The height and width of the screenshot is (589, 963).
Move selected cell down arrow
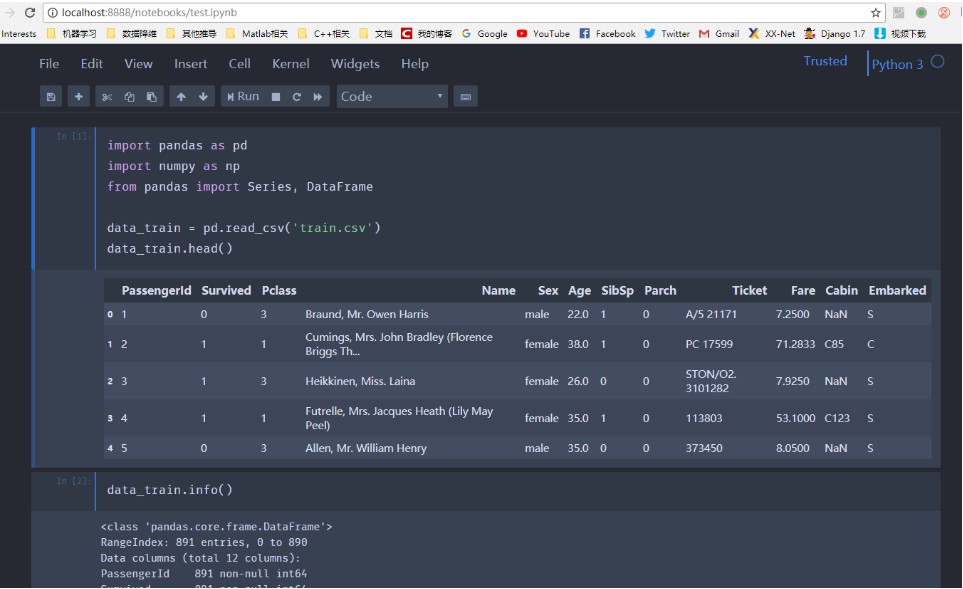[x=203, y=96]
